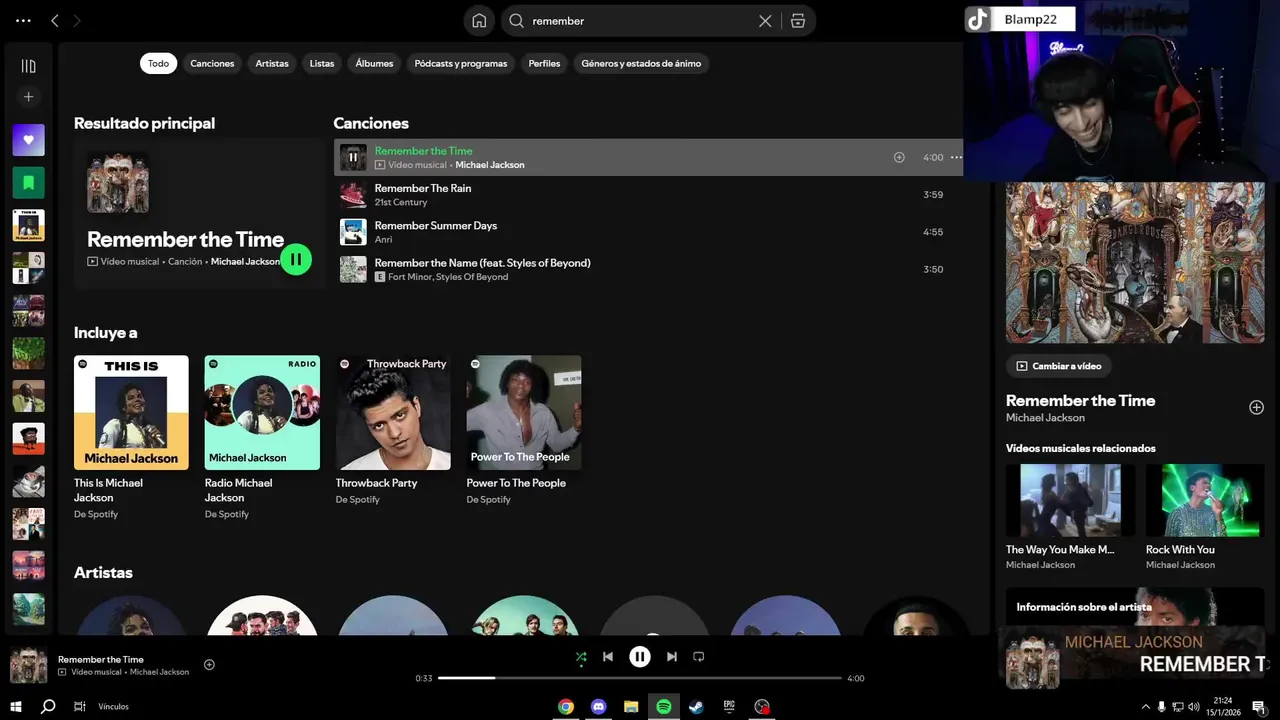
Task: Open File Explorer from the taskbar
Action: 631,706
